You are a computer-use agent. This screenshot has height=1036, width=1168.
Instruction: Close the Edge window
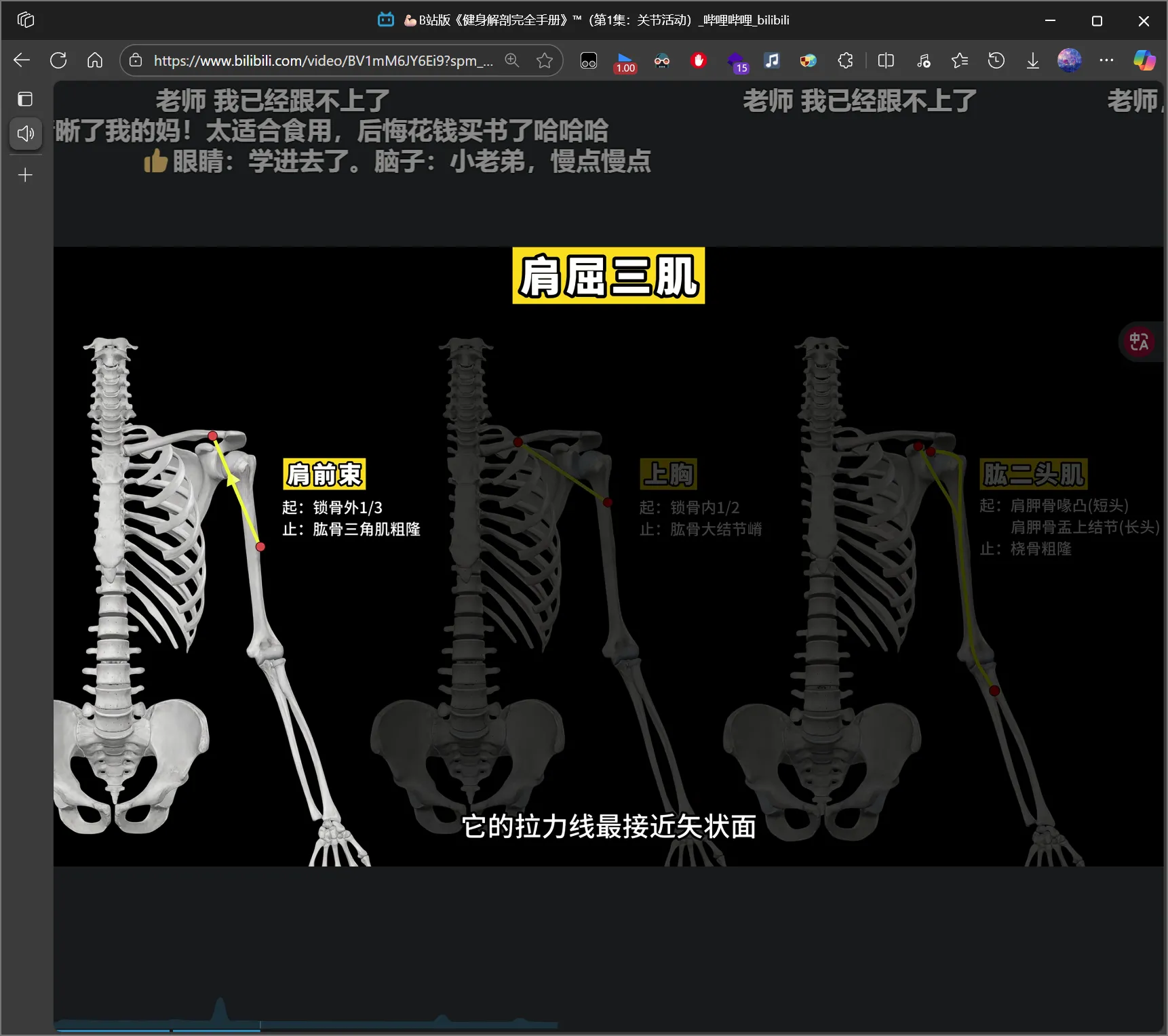(1144, 20)
